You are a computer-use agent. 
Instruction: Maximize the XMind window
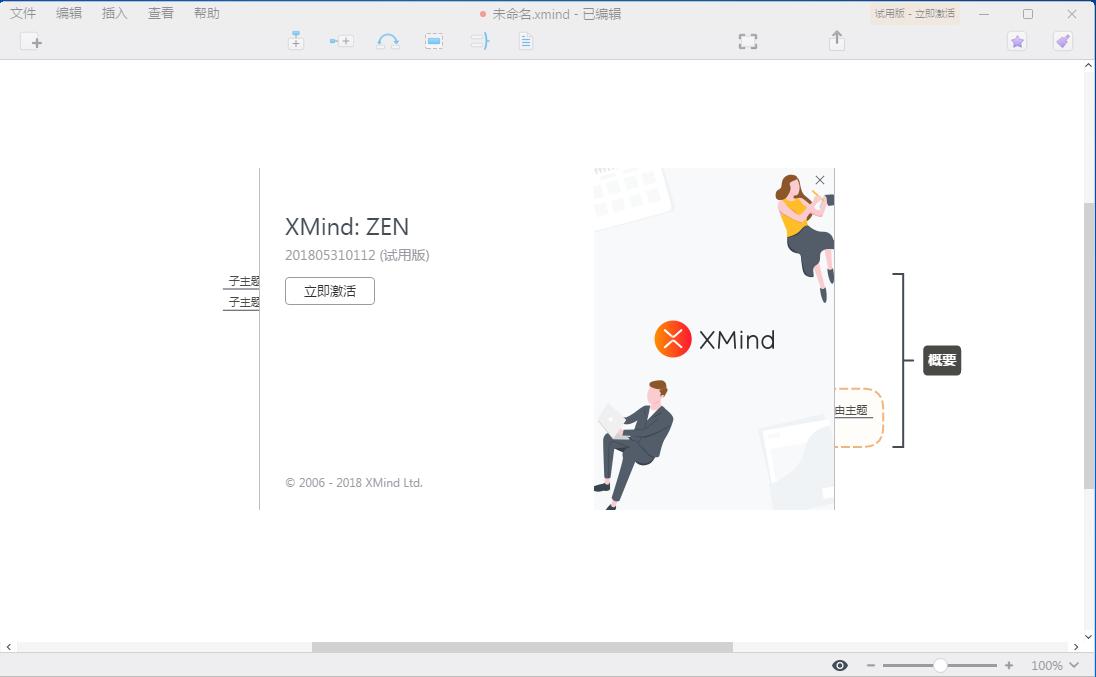[1028, 14]
